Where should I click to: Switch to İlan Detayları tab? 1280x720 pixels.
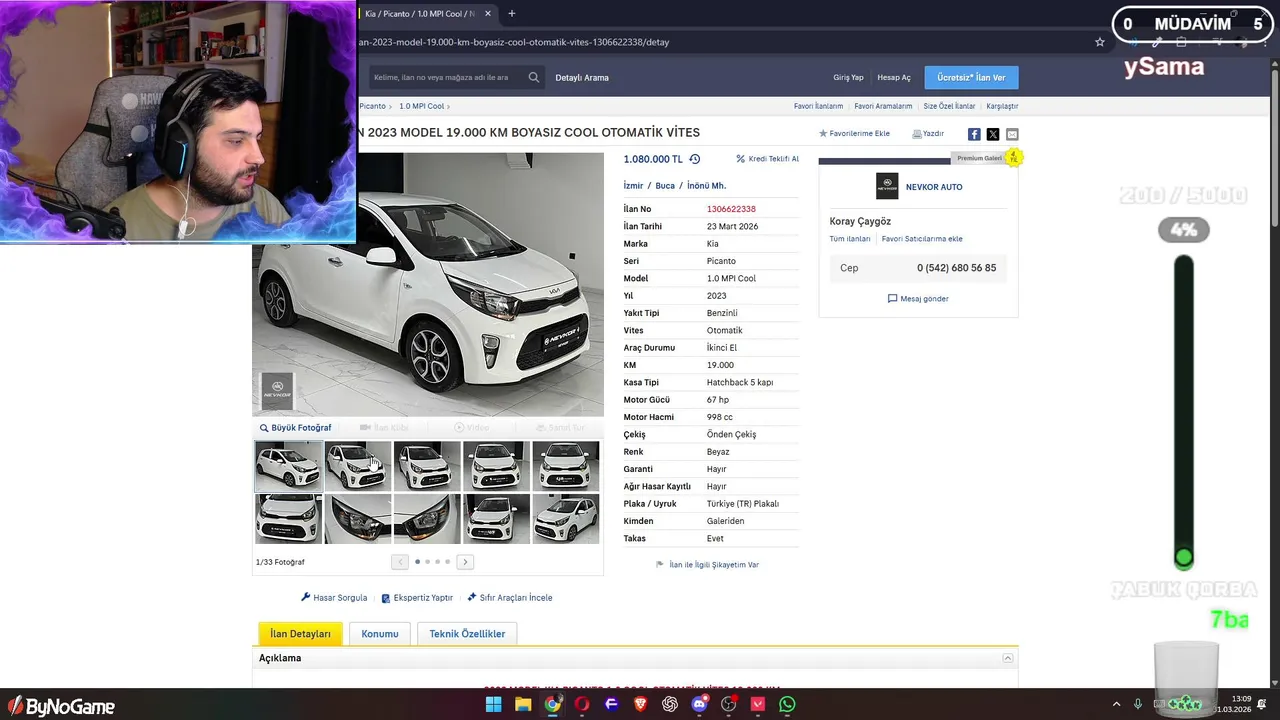coord(300,634)
